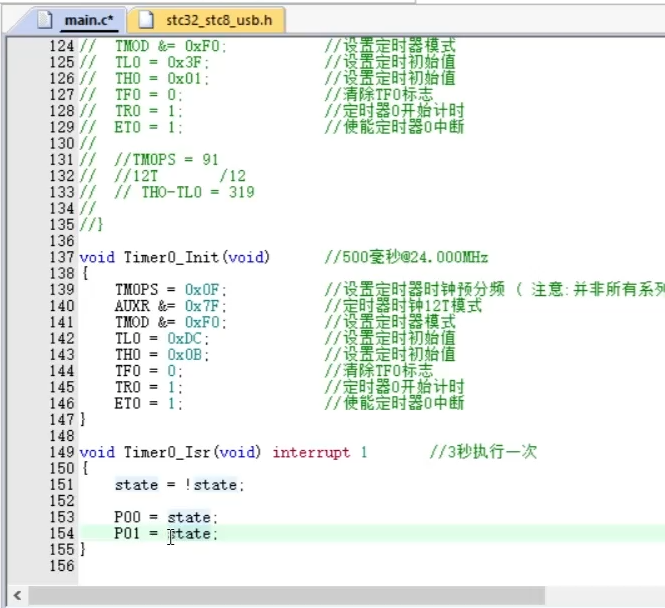Click 'TH0-TL0 = 319' comment on line 133

pos(198,192)
